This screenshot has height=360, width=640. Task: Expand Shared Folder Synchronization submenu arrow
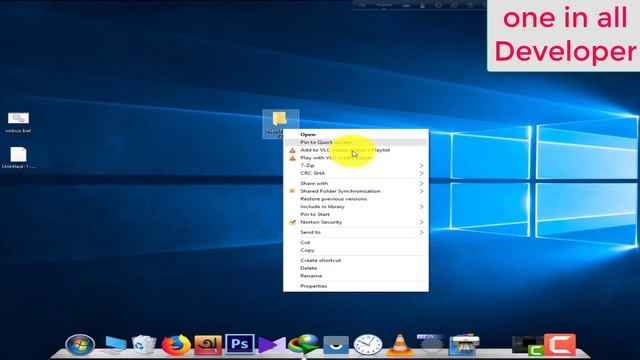coord(421,191)
